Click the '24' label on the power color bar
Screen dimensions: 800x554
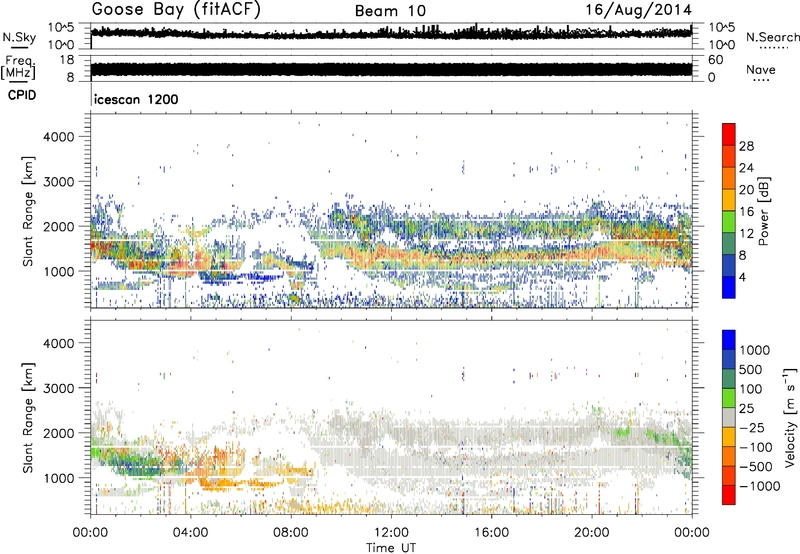click(746, 168)
